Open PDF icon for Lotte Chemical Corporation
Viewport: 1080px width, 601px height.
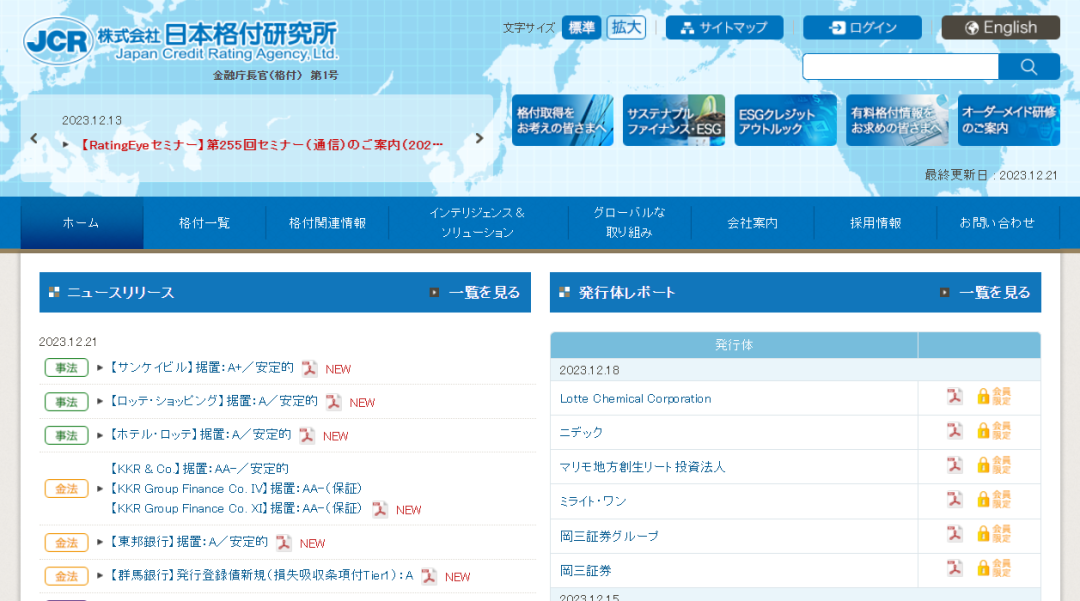(x=955, y=397)
